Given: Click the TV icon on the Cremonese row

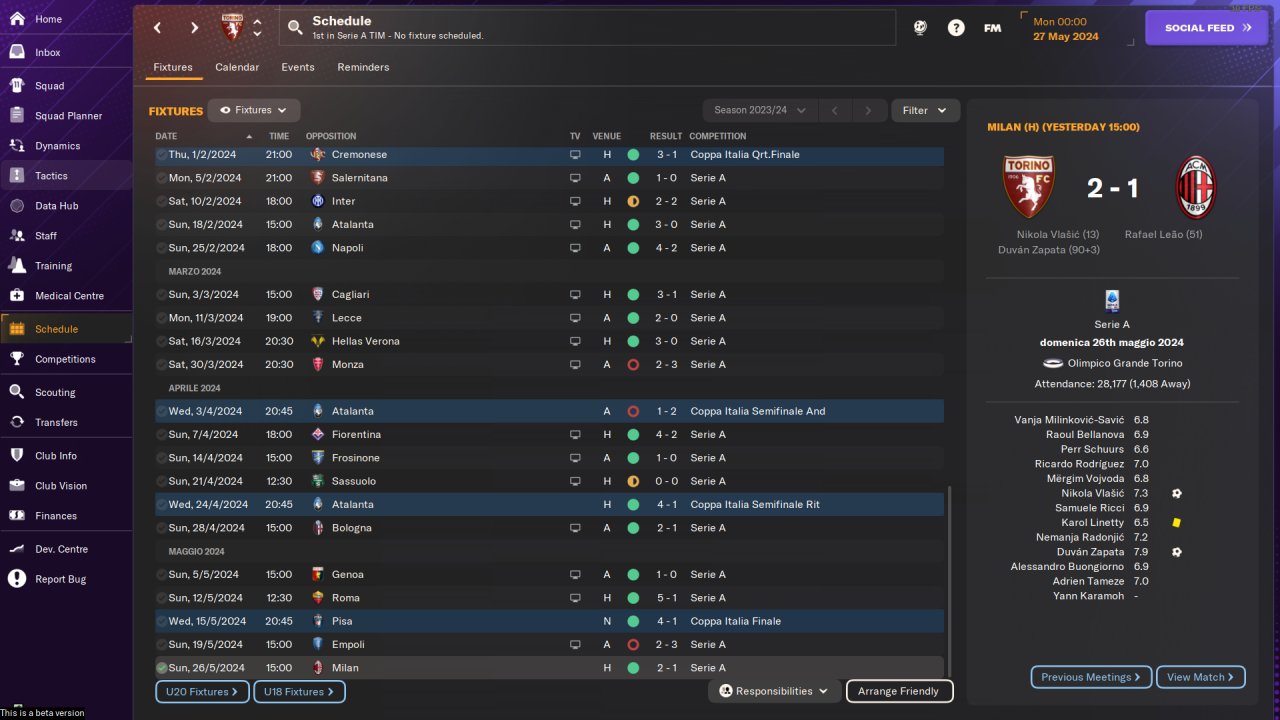Looking at the screenshot, I should pyautogui.click(x=575, y=154).
